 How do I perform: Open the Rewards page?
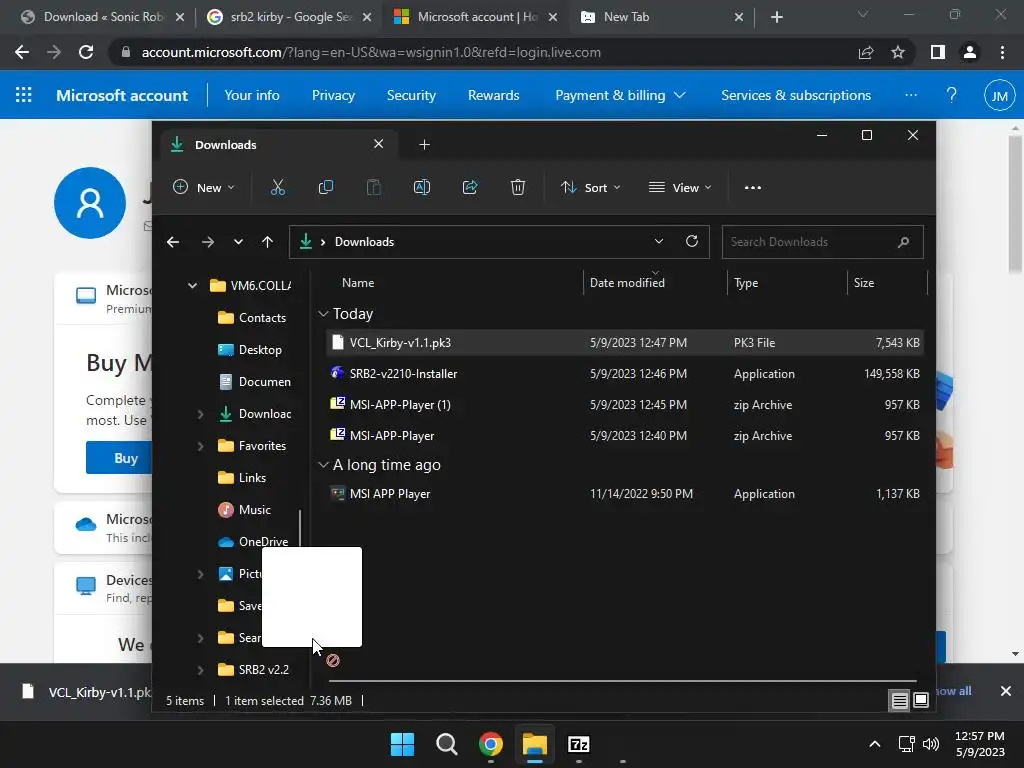(494, 95)
